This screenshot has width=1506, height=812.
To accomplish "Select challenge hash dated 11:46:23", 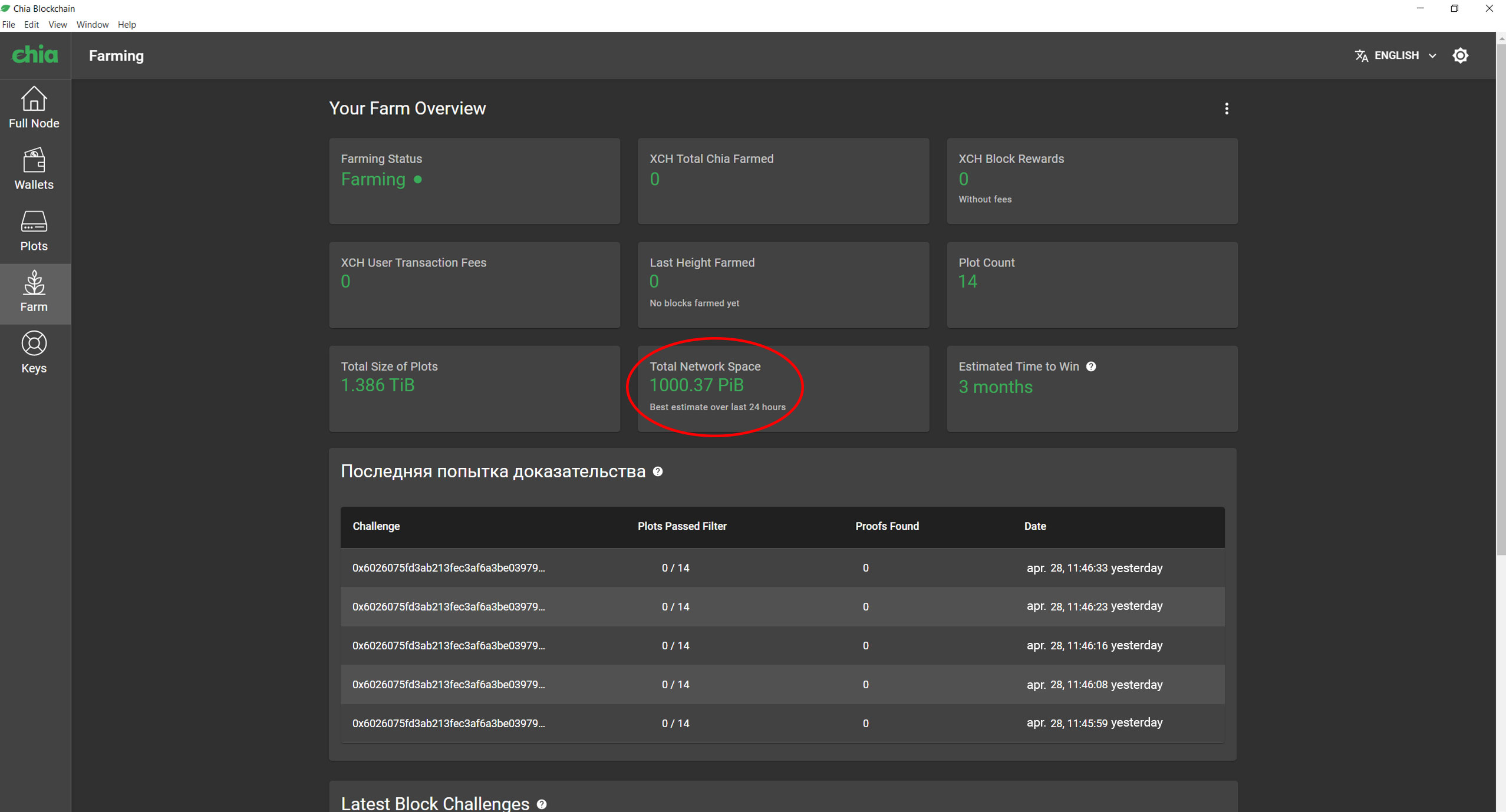I will click(x=449, y=607).
